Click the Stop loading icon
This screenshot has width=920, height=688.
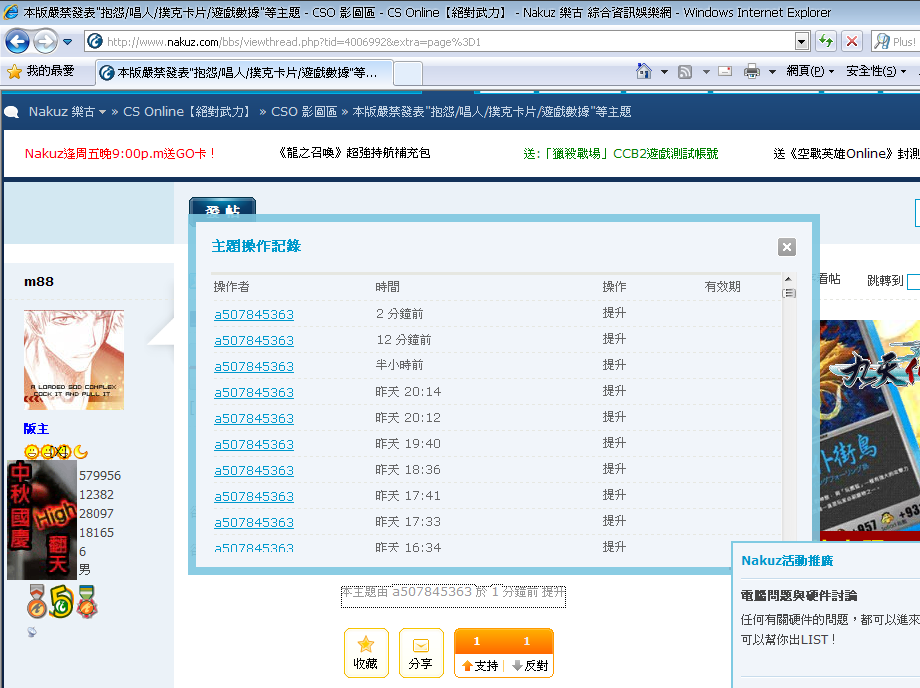coord(852,41)
